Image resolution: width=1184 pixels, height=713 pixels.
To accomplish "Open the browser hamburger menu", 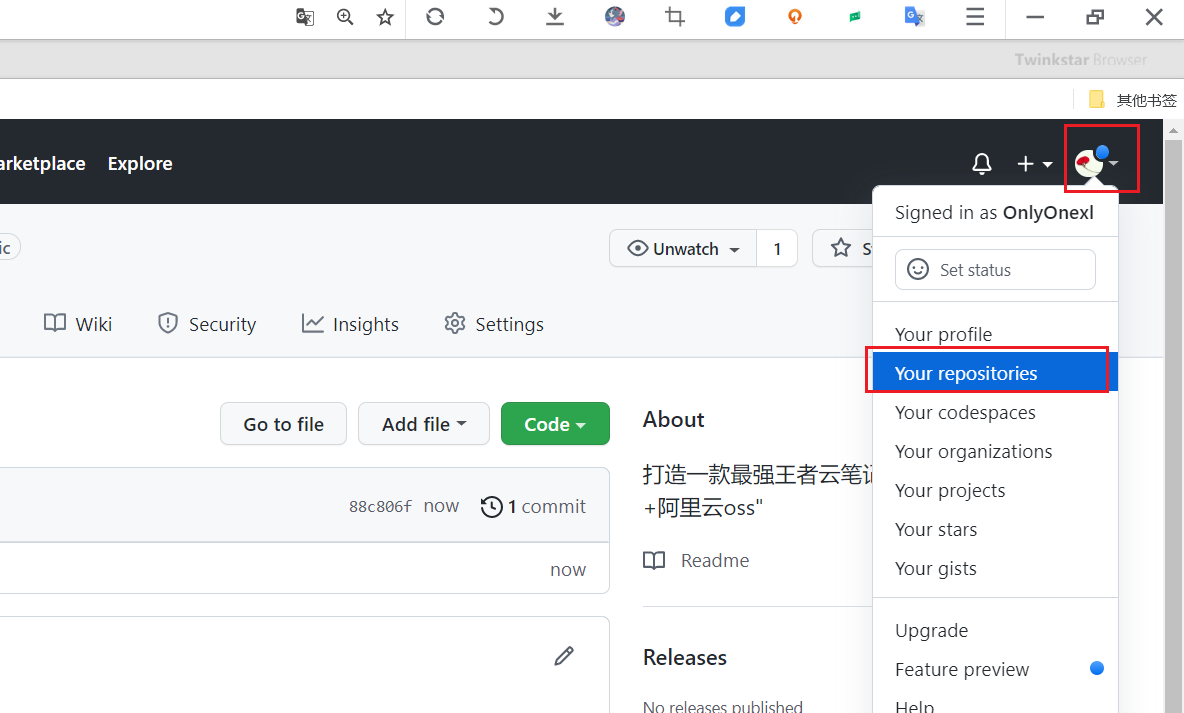I will [x=975, y=17].
